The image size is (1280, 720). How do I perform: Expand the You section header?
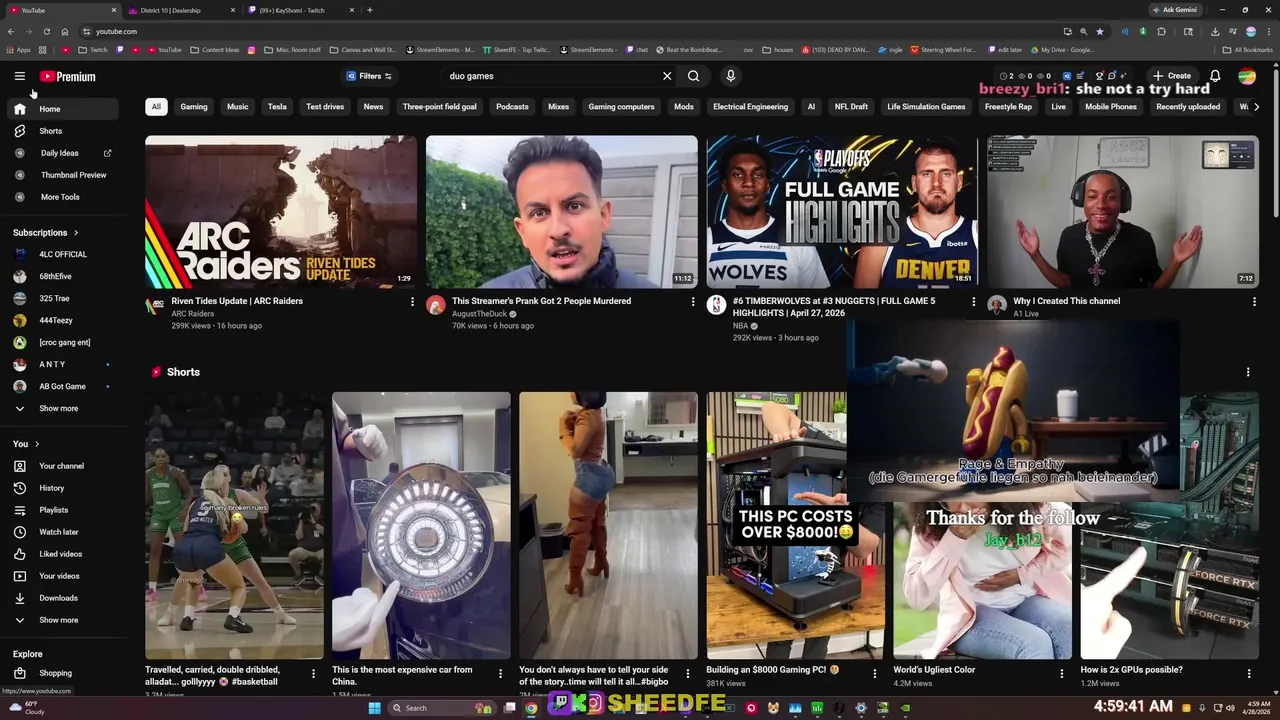tap(26, 444)
